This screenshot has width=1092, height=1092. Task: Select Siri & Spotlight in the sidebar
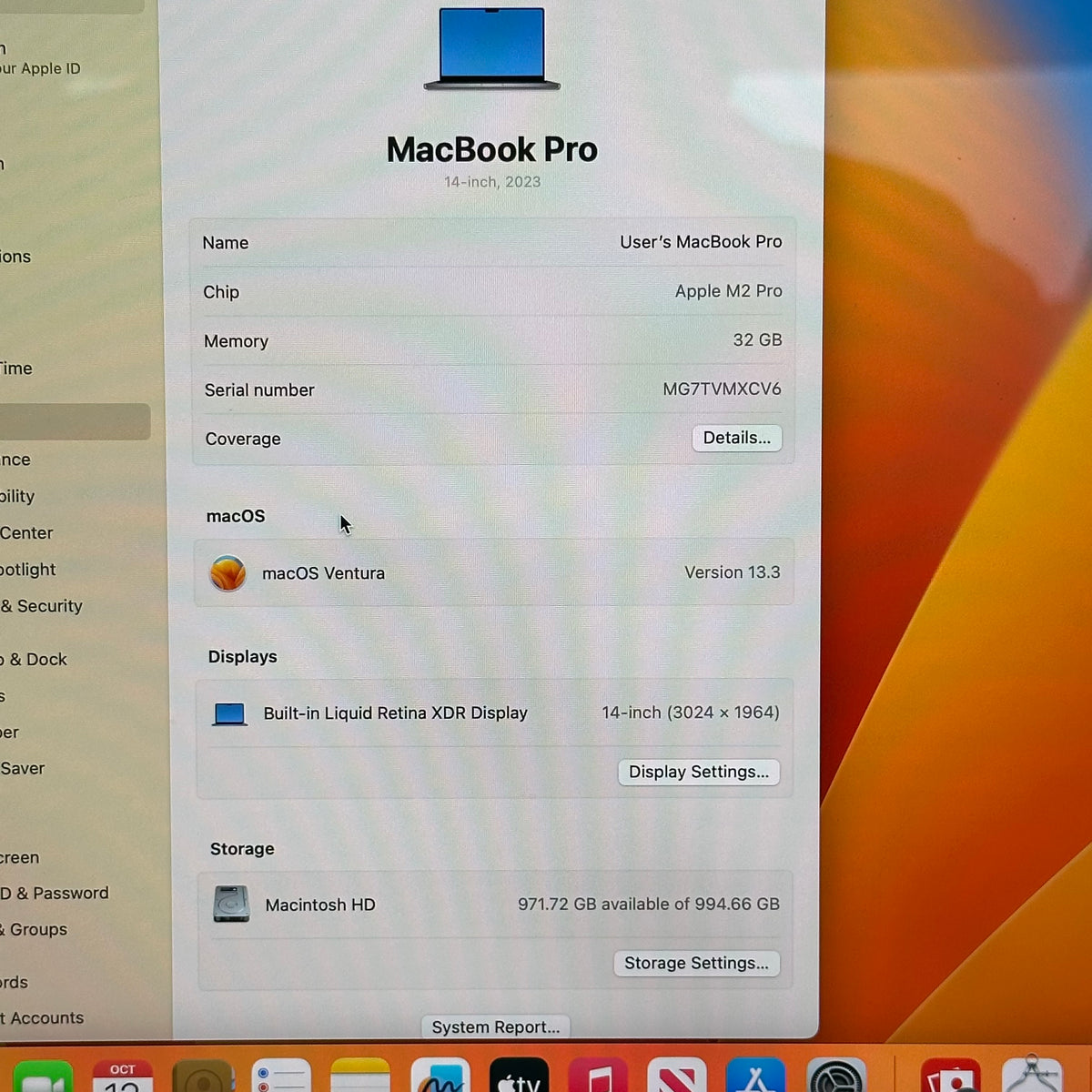(28, 570)
